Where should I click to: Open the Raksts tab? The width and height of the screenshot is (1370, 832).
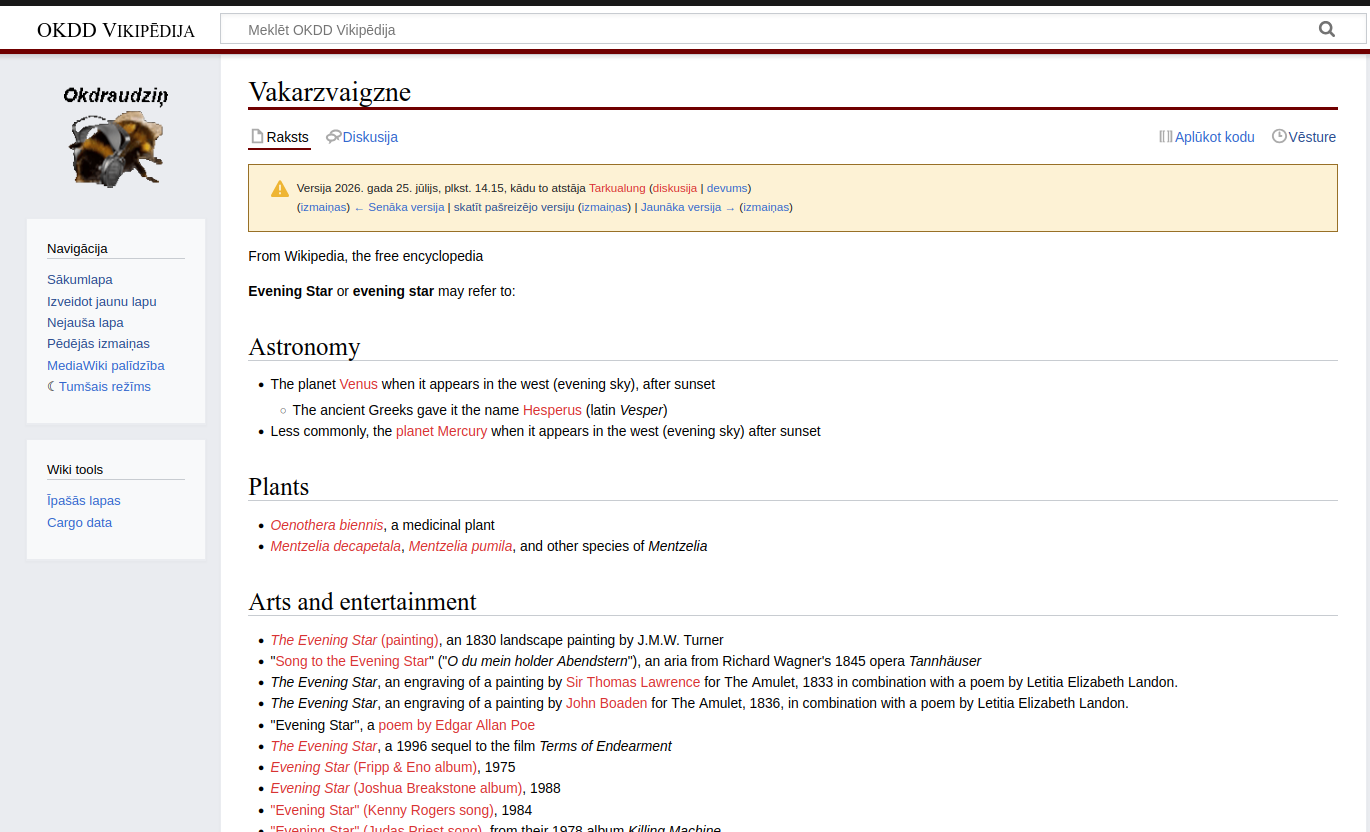(279, 137)
